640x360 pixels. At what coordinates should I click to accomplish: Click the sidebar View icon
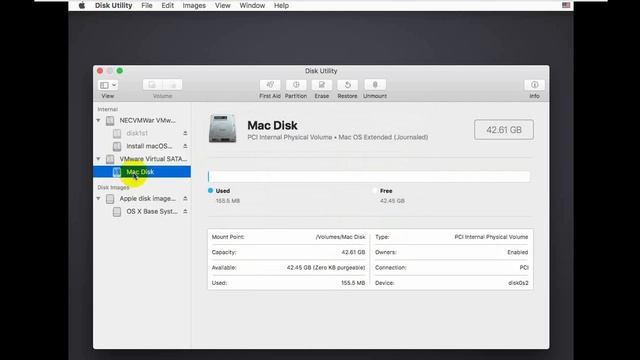point(104,85)
